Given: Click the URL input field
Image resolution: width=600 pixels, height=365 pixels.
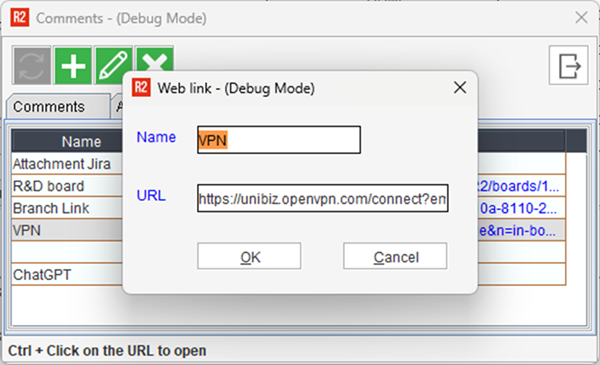Looking at the screenshot, I should [x=323, y=198].
